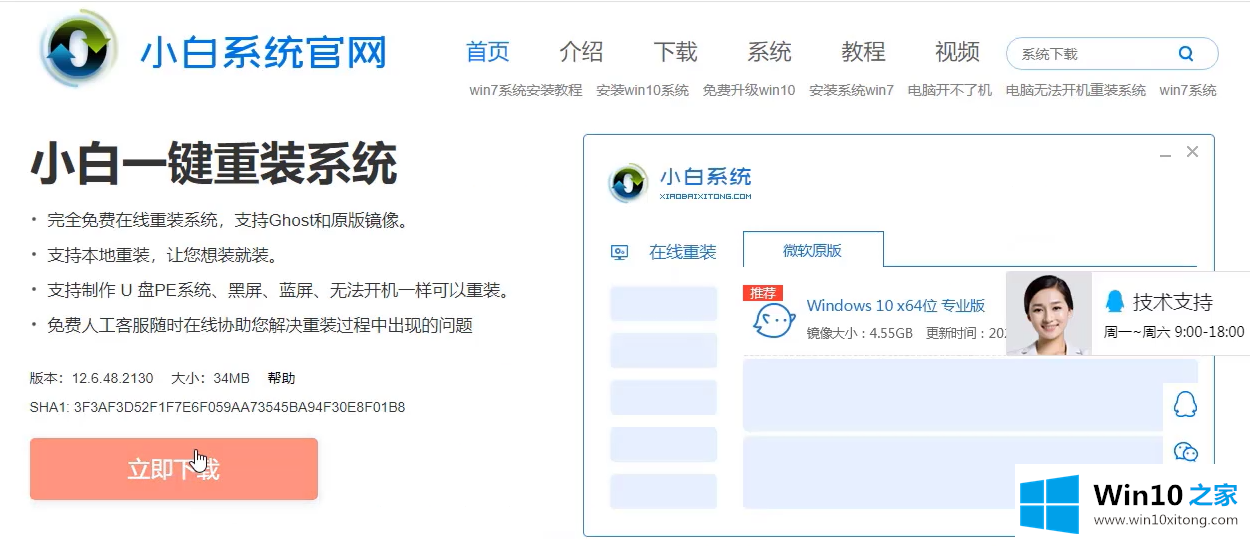Screen dimensions: 1250x546
Task: Open the 介绍 navigation item
Action: tap(581, 52)
